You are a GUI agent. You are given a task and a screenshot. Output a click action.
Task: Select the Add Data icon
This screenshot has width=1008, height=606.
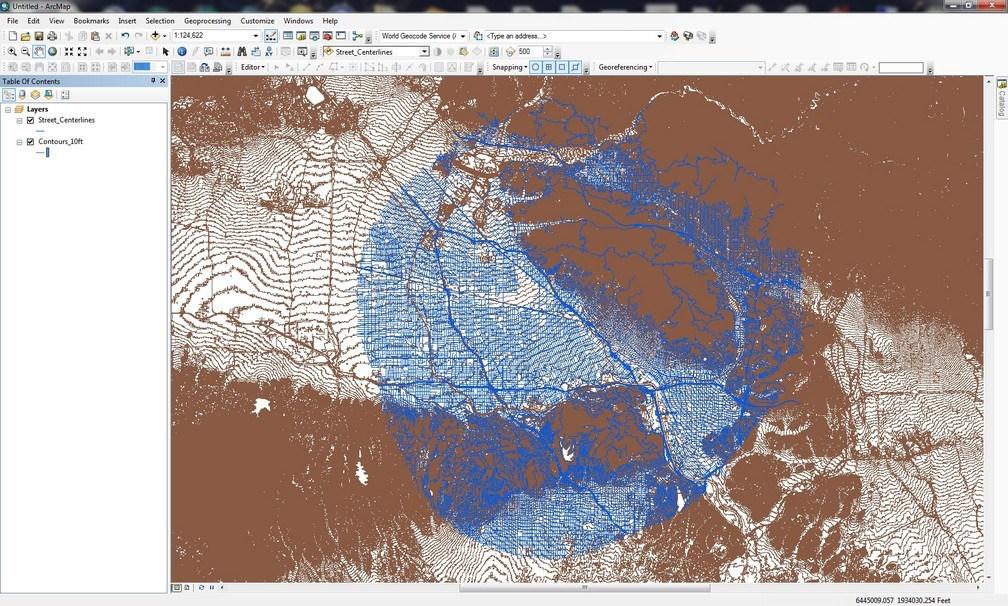pyautogui.click(x=155, y=35)
